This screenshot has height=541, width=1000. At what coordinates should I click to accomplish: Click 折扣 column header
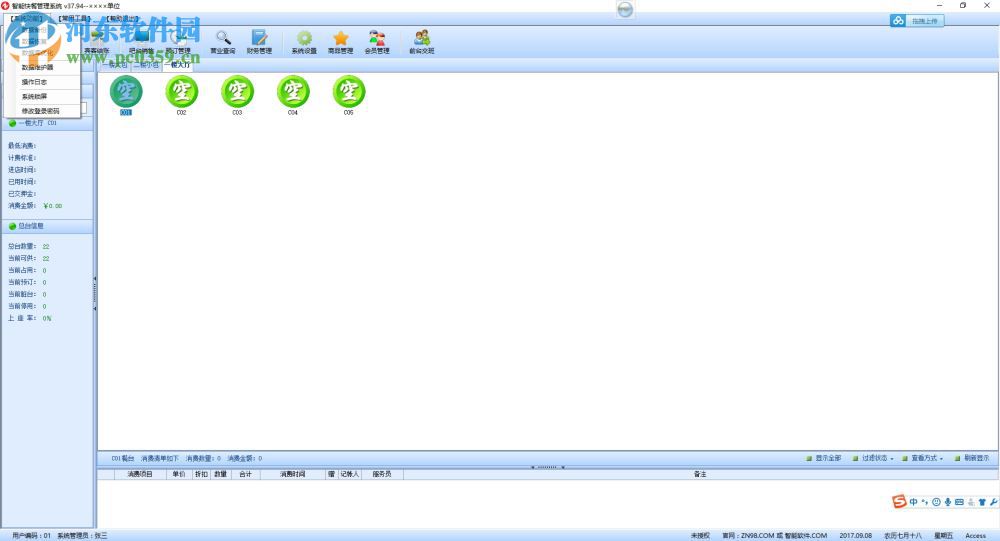202,474
